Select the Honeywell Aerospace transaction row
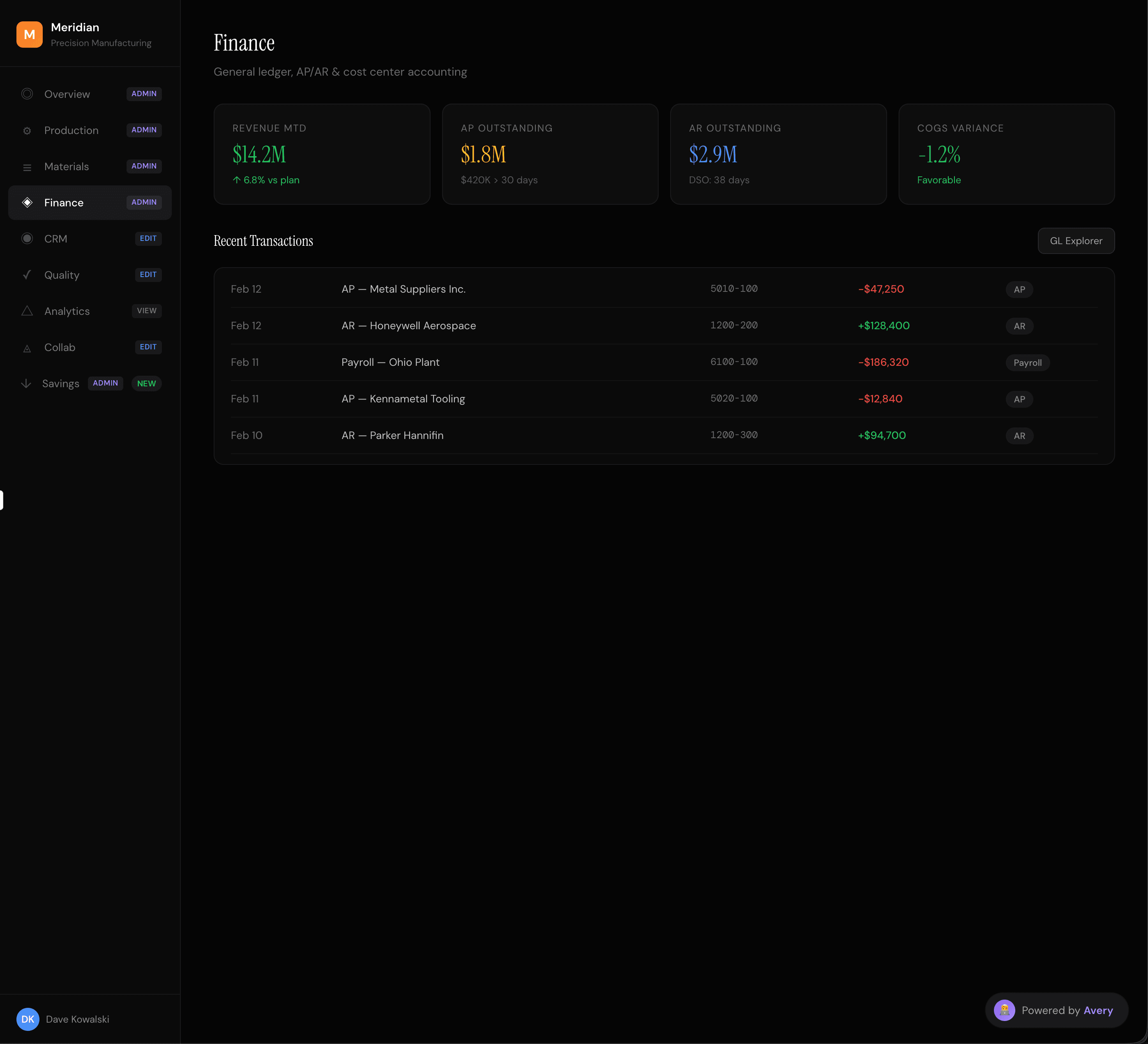The width and height of the screenshot is (1148, 1044). coord(664,326)
